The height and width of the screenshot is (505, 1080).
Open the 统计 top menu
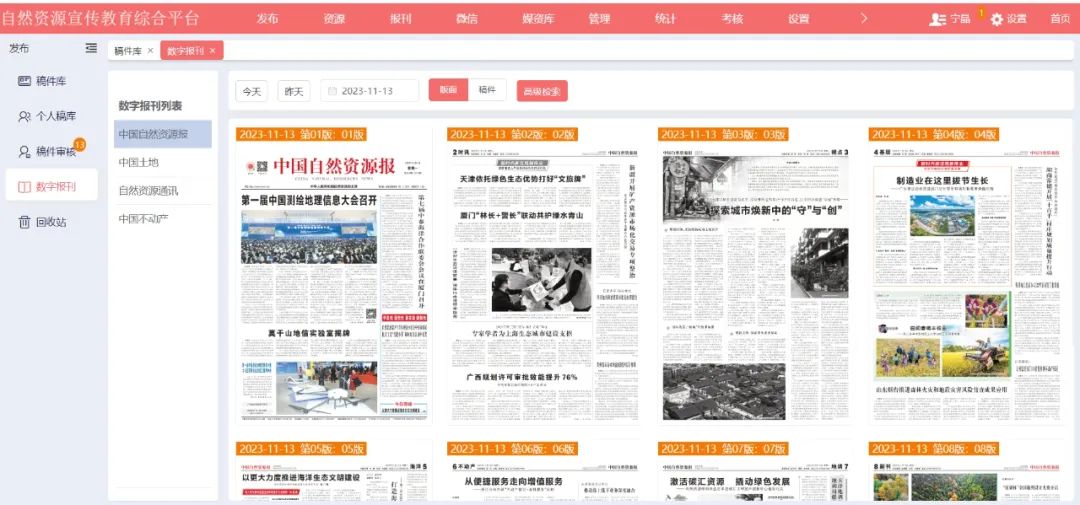(665, 18)
